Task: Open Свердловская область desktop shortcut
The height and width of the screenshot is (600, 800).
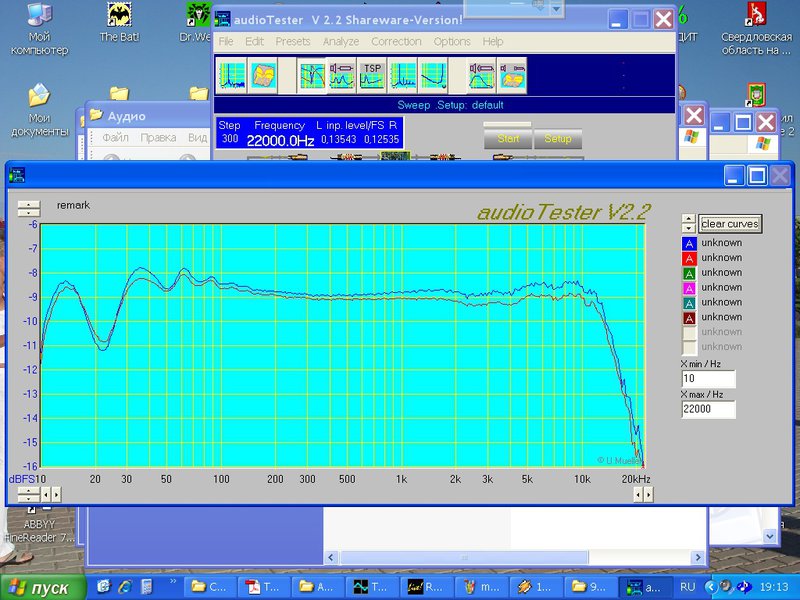Action: 756,29
